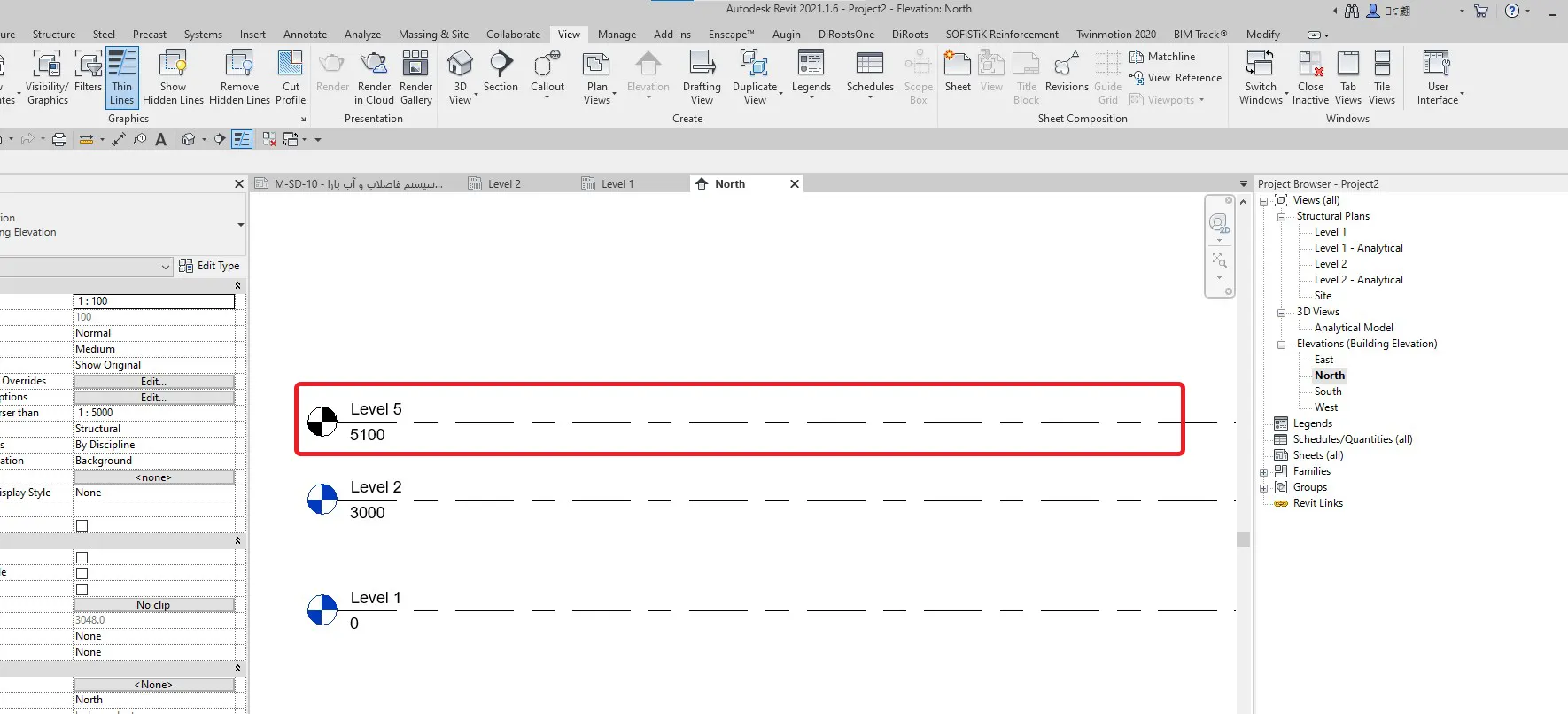
Task: Select the Aligned Dimension tool in quick access toolbar
Action: click(x=119, y=139)
